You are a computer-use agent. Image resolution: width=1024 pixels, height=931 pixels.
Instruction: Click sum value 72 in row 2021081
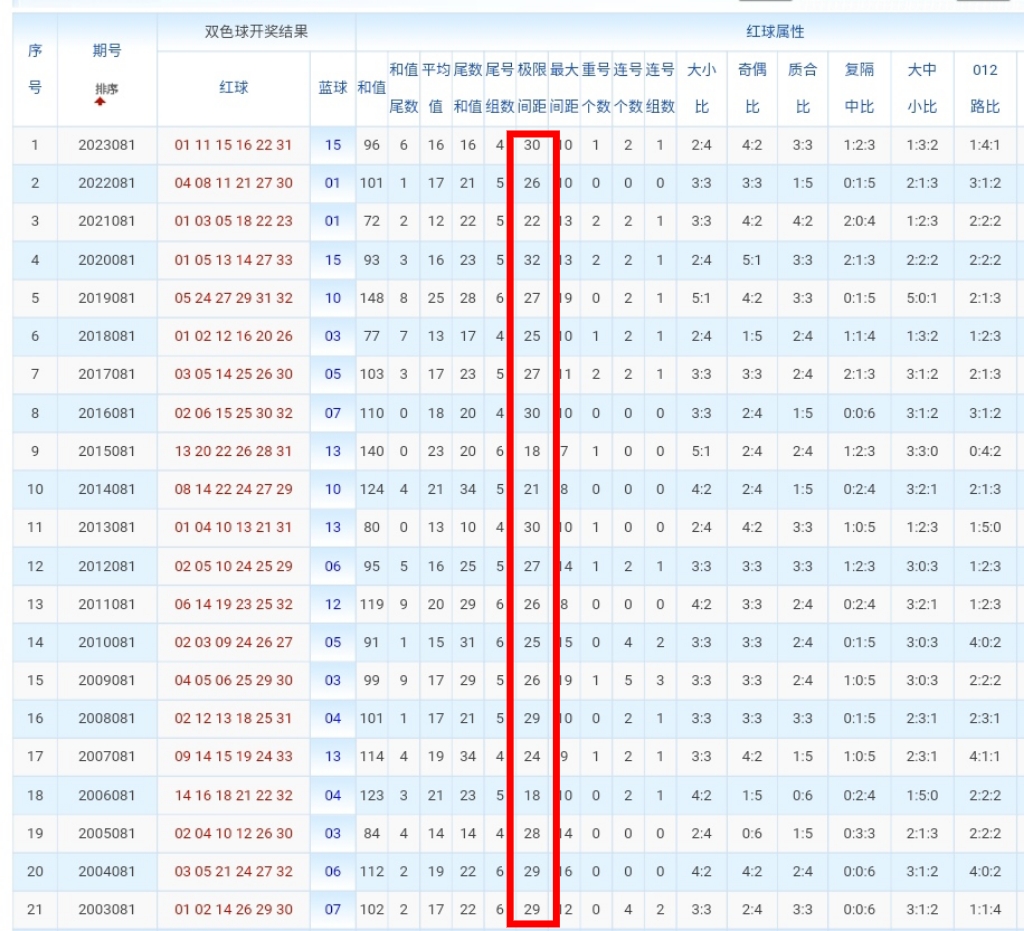coord(372,221)
